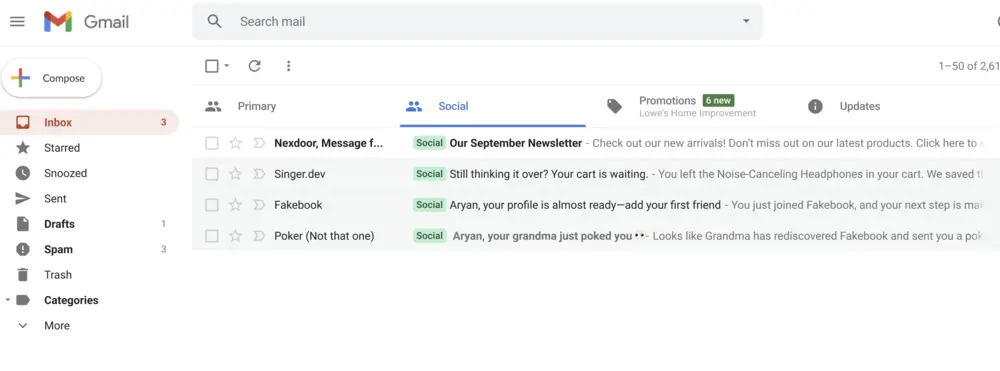Image resolution: width=1000 pixels, height=371 pixels.
Task: Check the Fakebook email checkbox
Action: [x=212, y=205]
